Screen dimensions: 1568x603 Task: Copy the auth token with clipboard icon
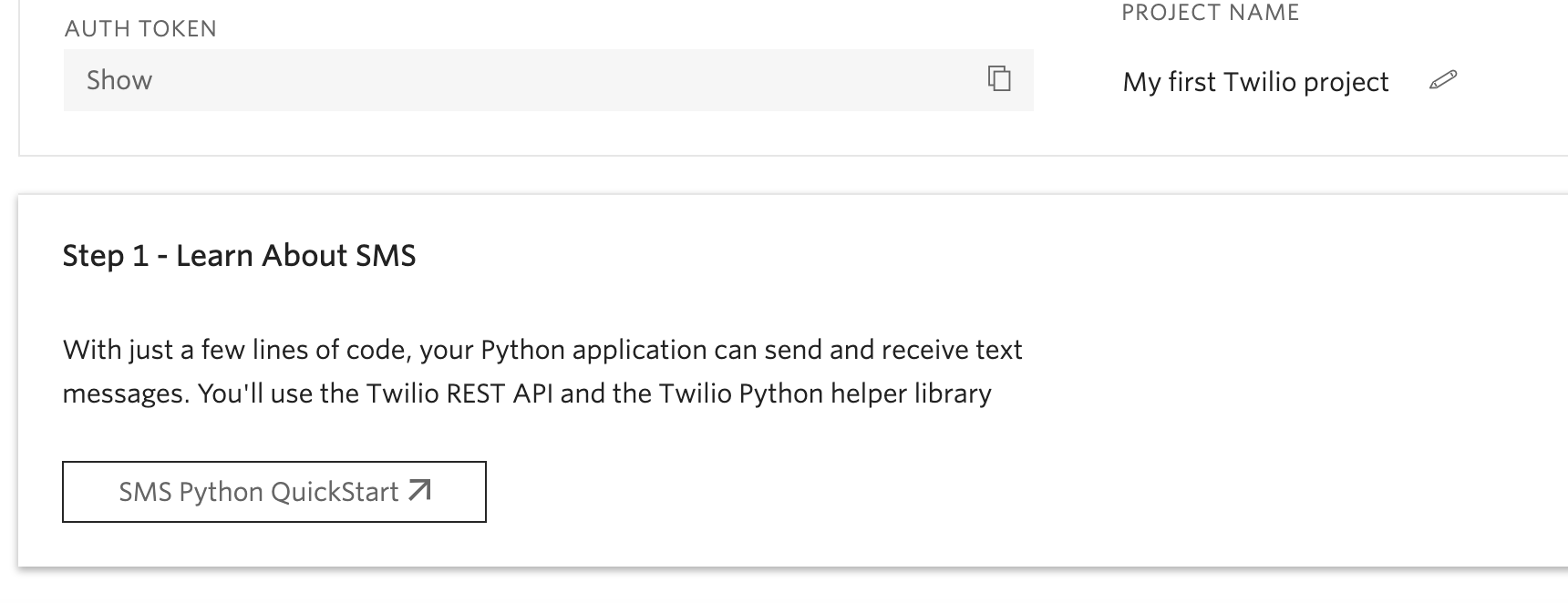[999, 79]
